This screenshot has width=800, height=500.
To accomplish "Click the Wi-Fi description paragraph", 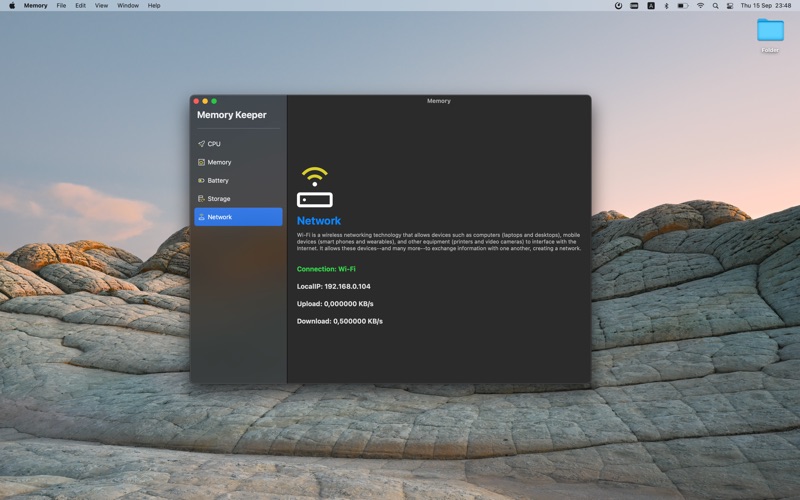I will coord(439,242).
